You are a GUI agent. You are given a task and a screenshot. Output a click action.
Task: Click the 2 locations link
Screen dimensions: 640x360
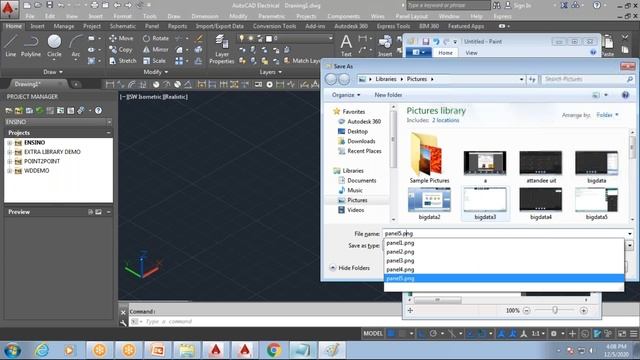click(x=445, y=120)
